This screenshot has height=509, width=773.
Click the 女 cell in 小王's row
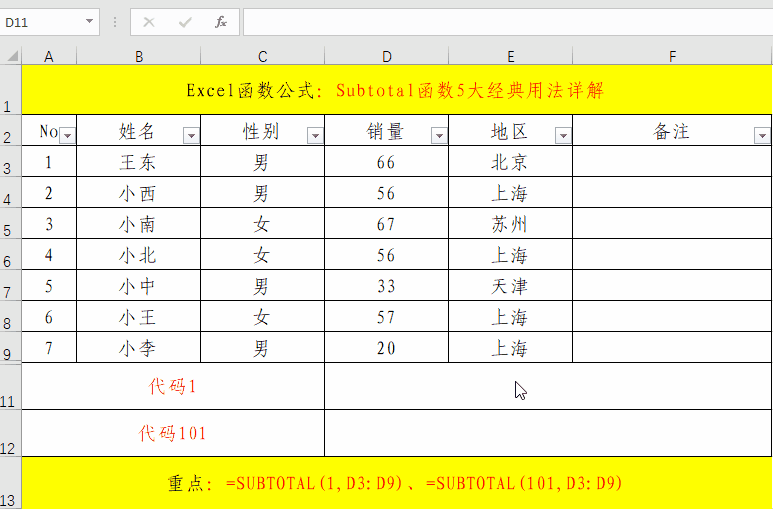coord(262,317)
